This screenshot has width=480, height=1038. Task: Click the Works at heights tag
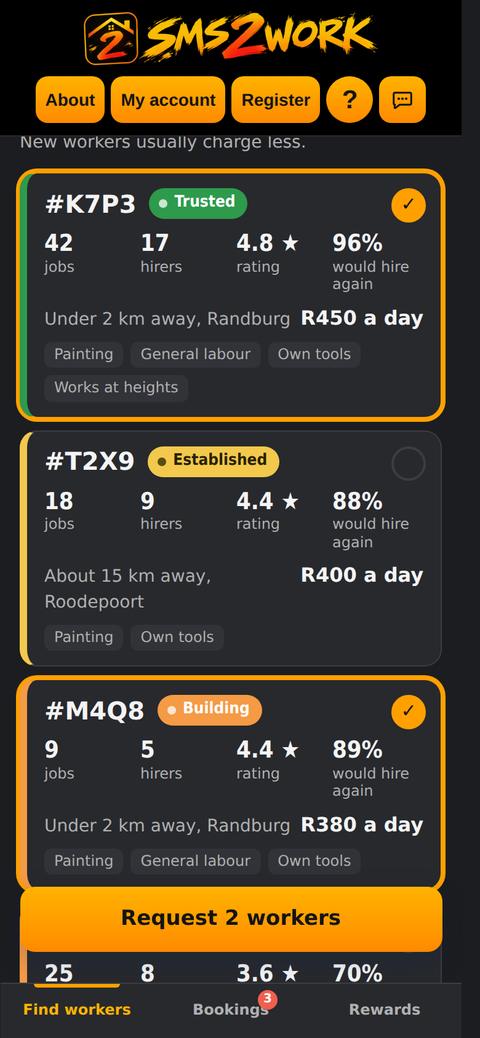click(116, 388)
